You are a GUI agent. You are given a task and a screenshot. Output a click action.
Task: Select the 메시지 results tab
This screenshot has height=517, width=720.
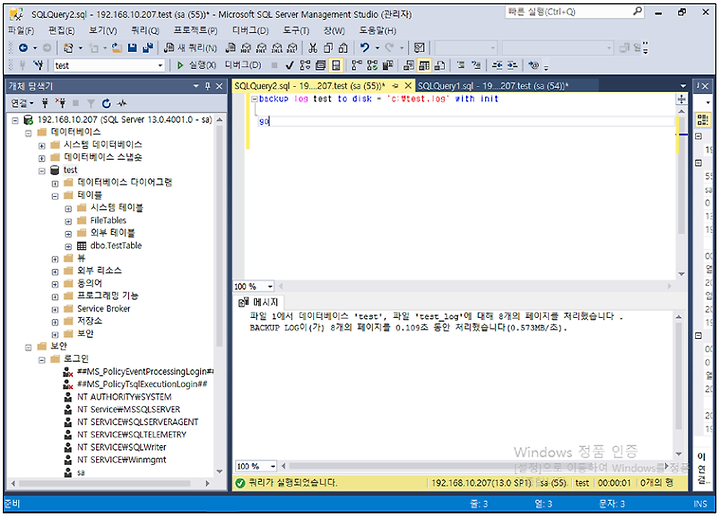click(259, 302)
